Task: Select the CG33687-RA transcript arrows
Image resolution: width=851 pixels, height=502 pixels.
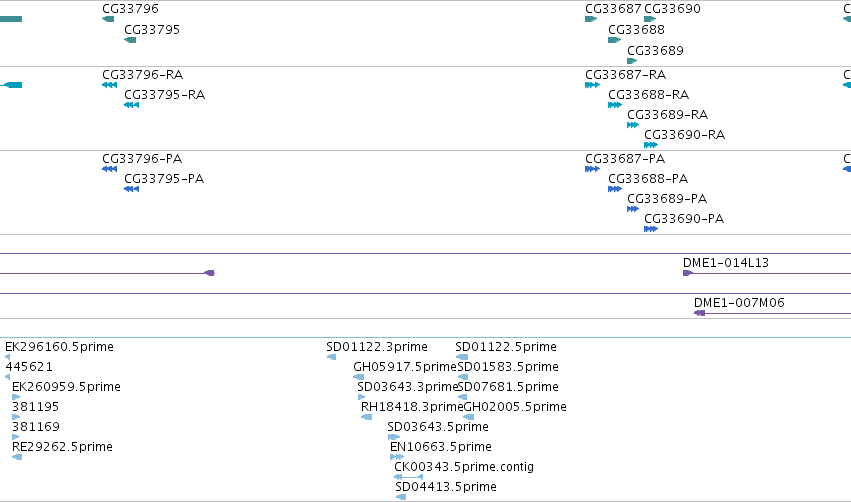Action: pos(593,85)
